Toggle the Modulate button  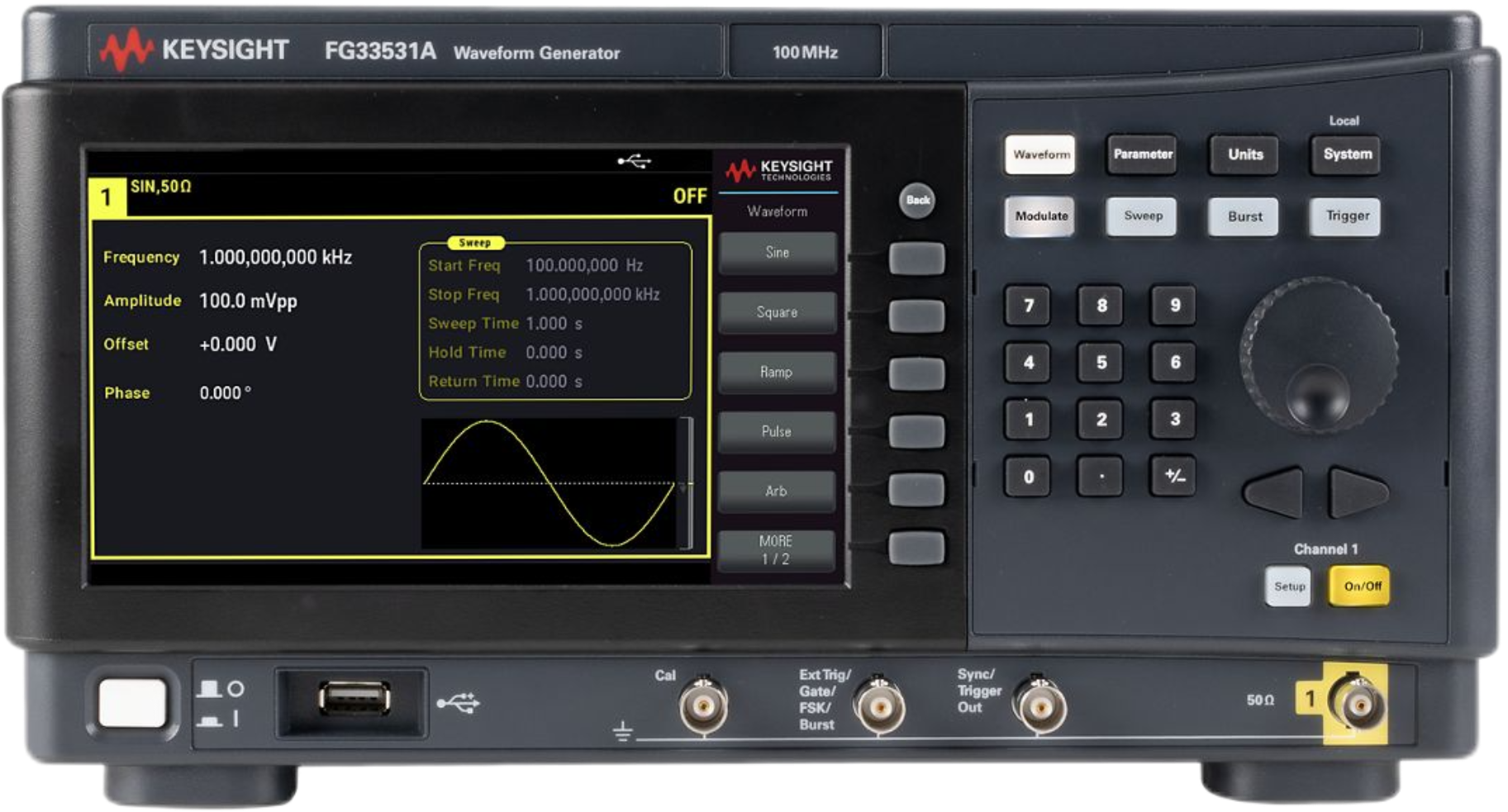1040,216
